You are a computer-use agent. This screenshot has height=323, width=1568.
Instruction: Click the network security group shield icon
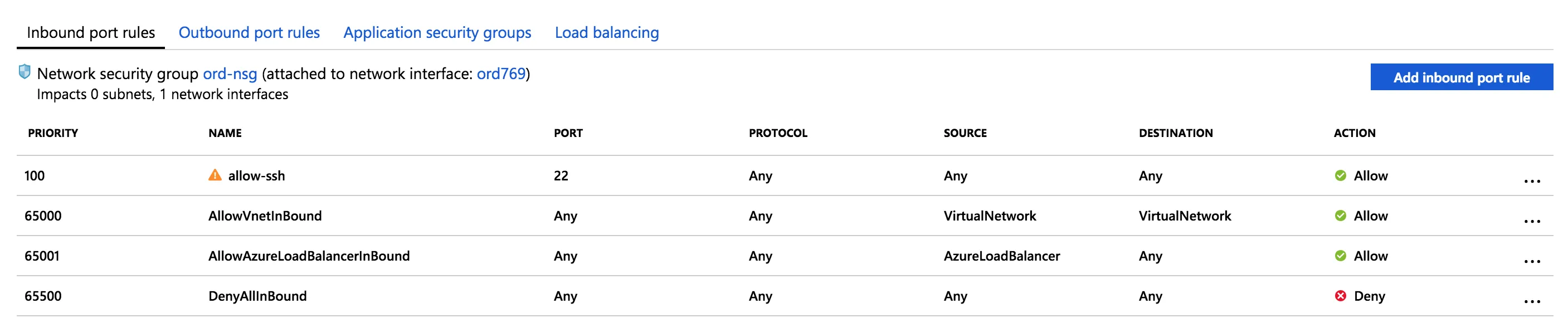pyautogui.click(x=25, y=72)
